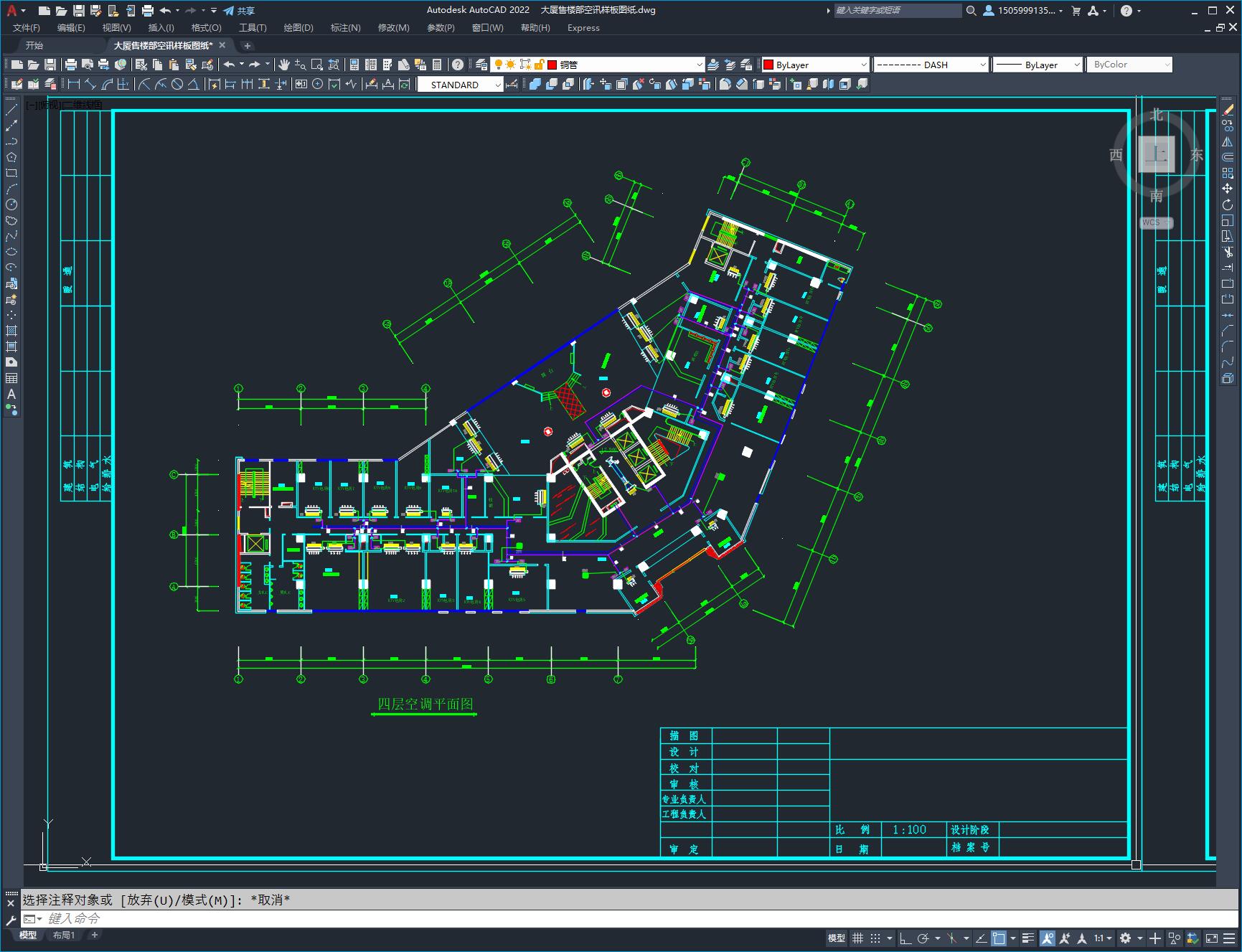Add a new layout with the plus button
This screenshot has width=1242, height=952.
pos(94,935)
